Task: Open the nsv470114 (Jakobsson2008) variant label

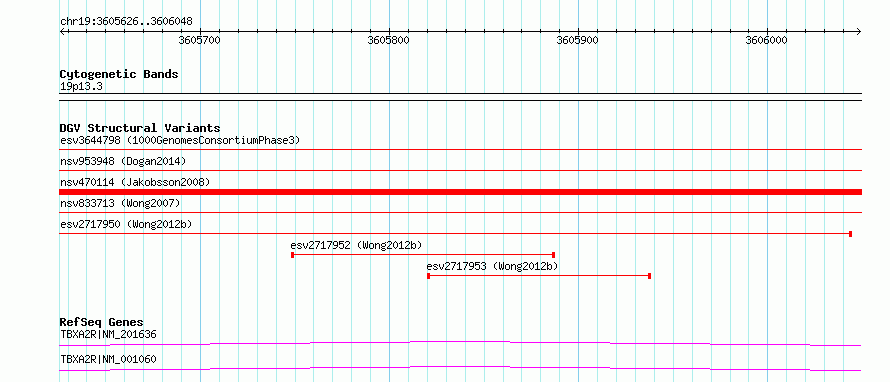Action: pos(135,182)
